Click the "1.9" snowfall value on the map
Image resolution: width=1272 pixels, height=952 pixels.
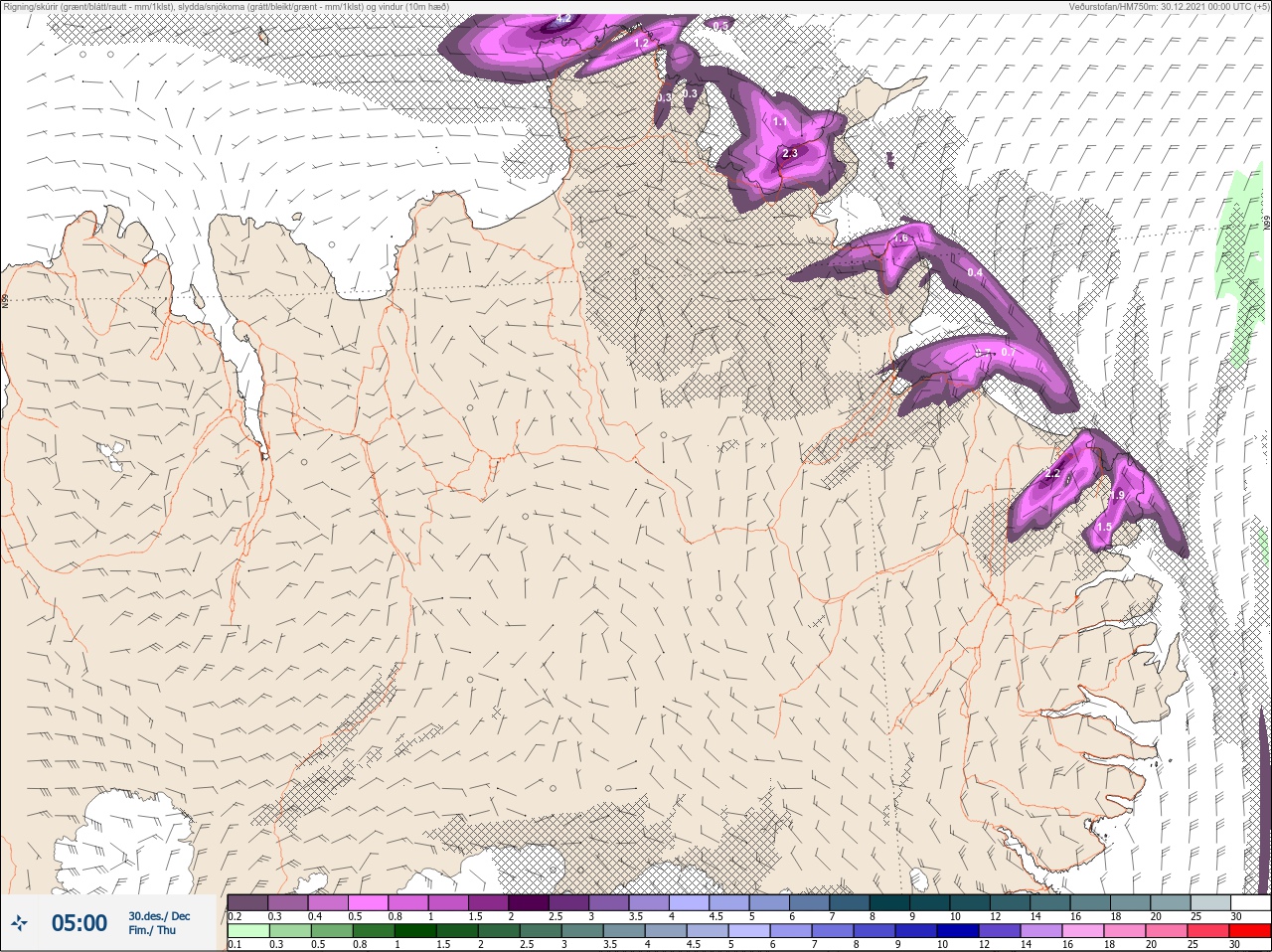click(1117, 495)
